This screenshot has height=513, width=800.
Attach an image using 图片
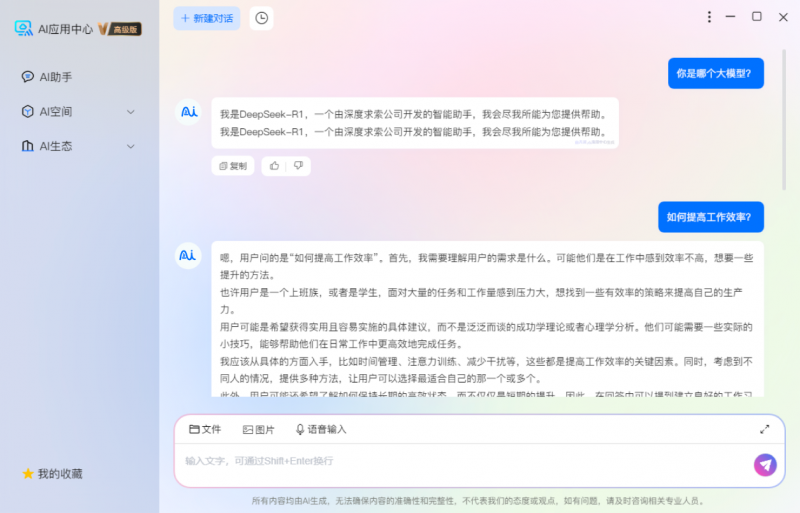[259, 430]
